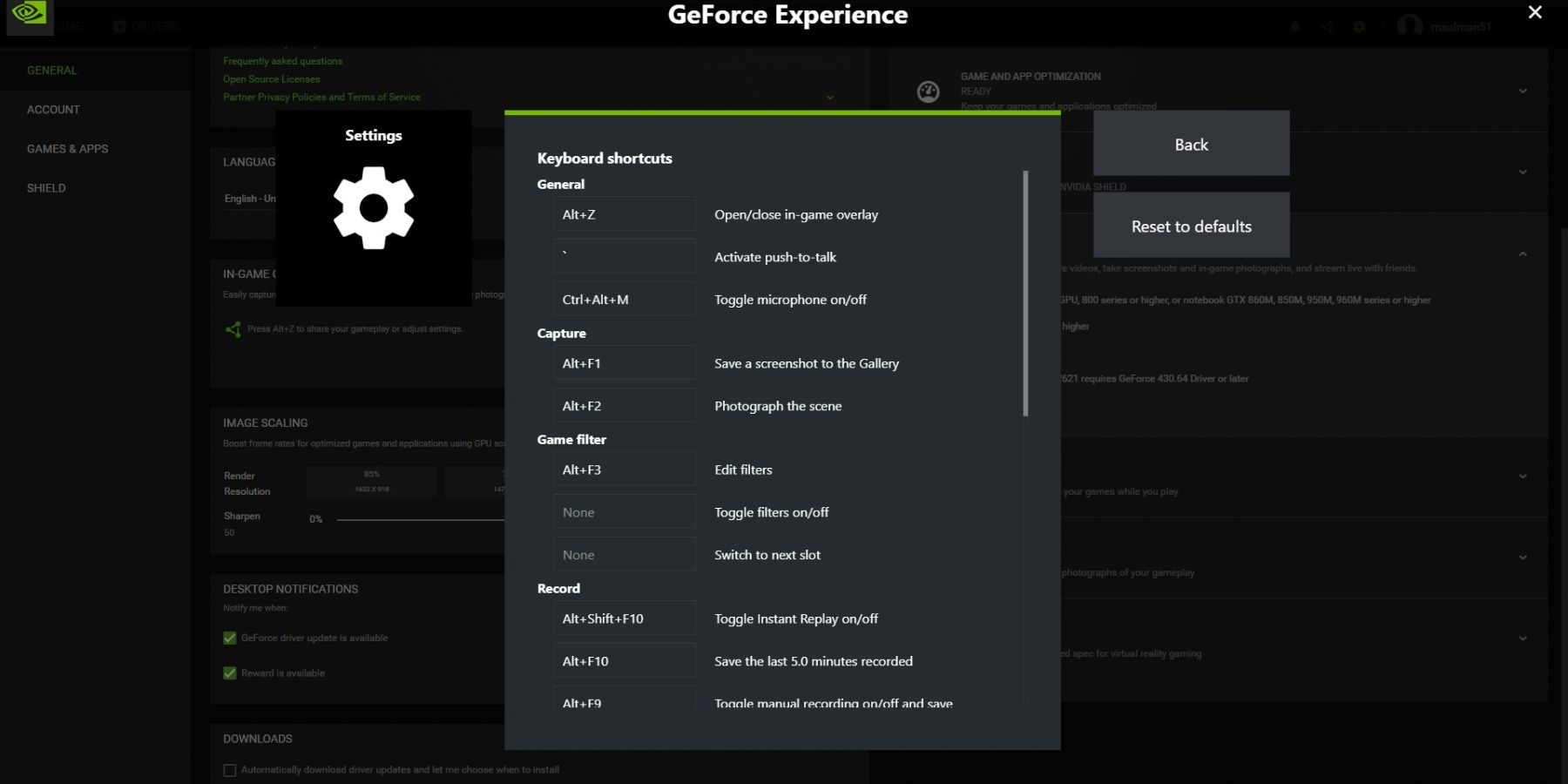Select ACCOUNT in the settings sidebar
Viewport: 1568px width, 784px height.
(53, 110)
